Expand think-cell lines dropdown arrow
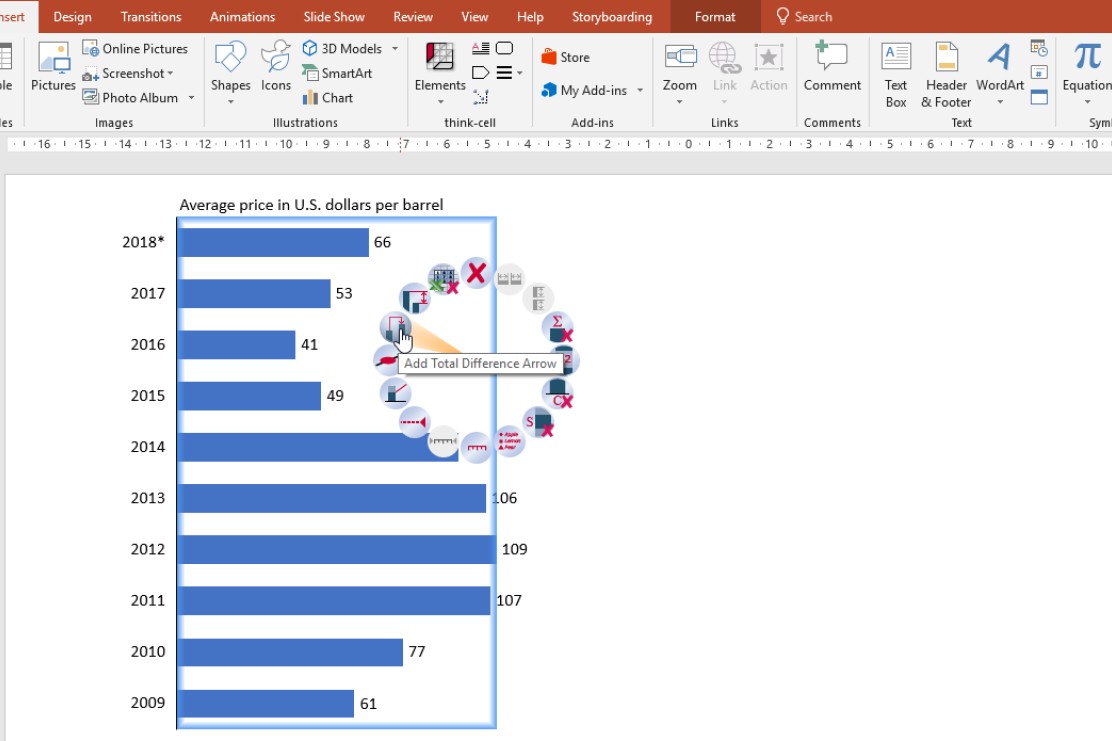The image size is (1112, 741). coord(520,72)
